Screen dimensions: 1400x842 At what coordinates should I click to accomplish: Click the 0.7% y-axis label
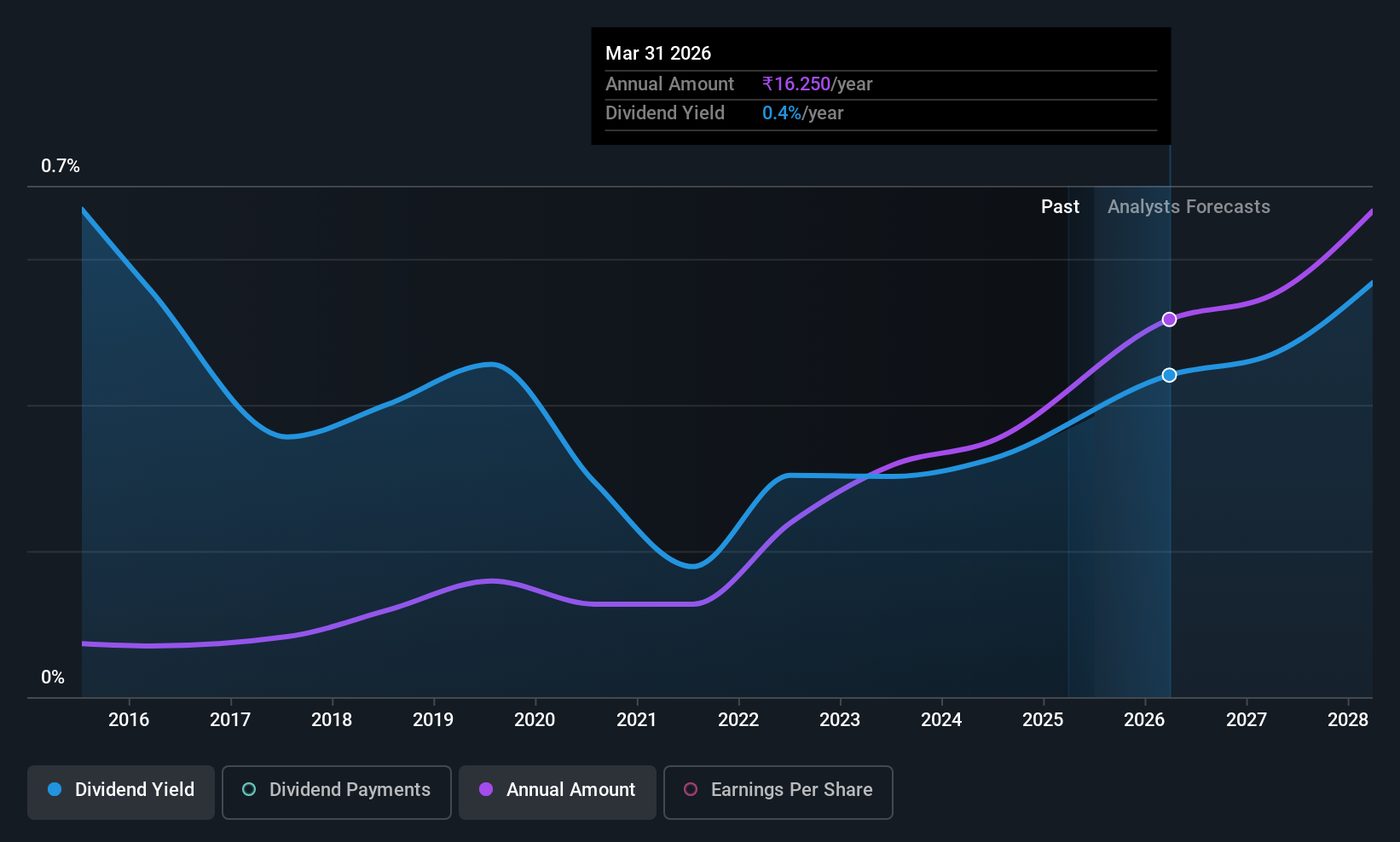(x=61, y=166)
